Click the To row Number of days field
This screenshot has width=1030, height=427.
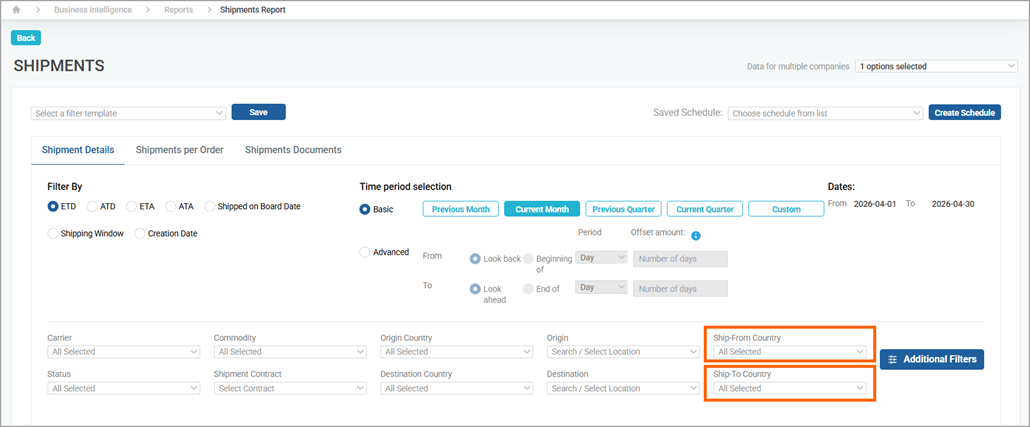coord(681,289)
